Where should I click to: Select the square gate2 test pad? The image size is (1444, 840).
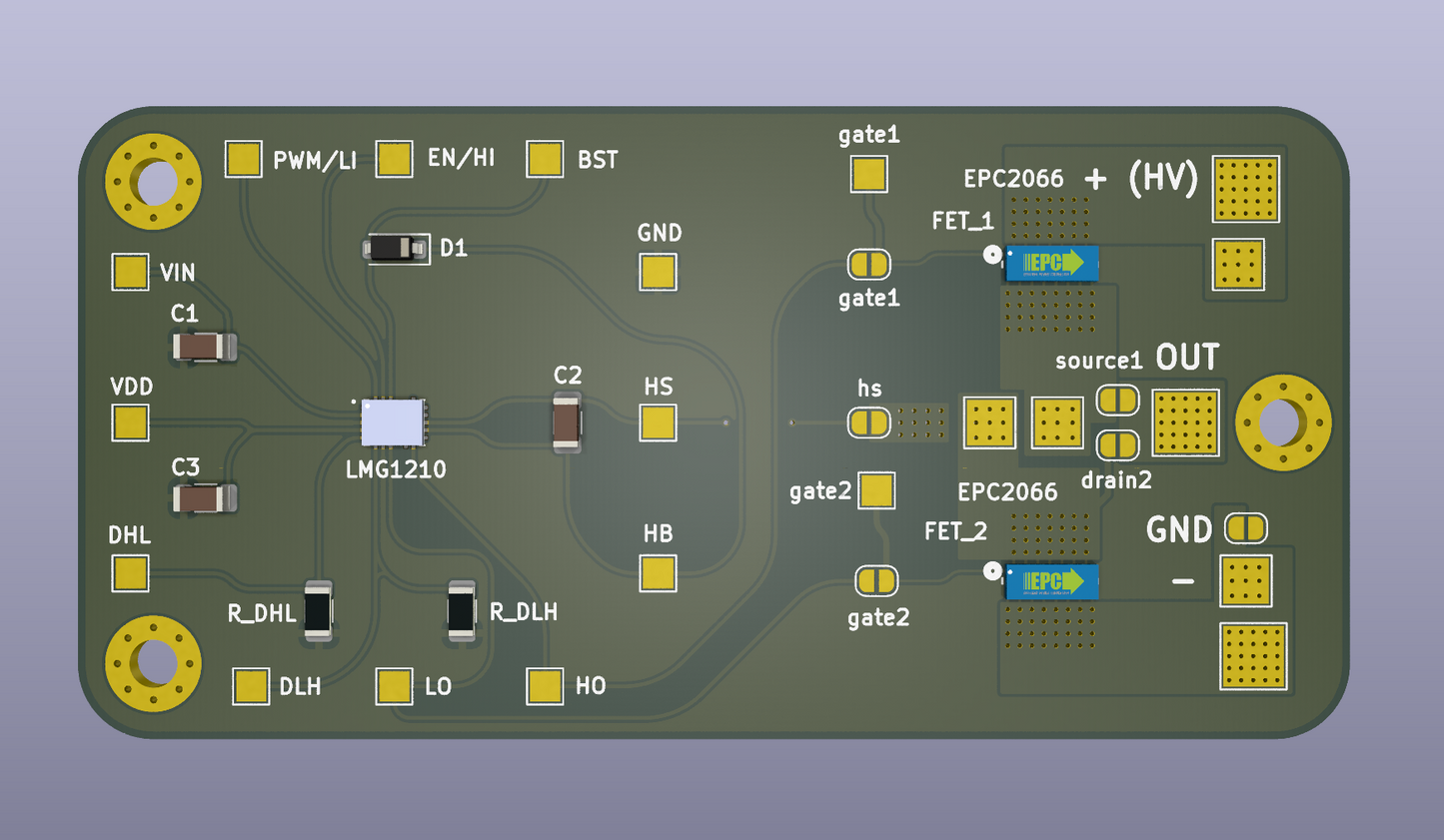(876, 489)
